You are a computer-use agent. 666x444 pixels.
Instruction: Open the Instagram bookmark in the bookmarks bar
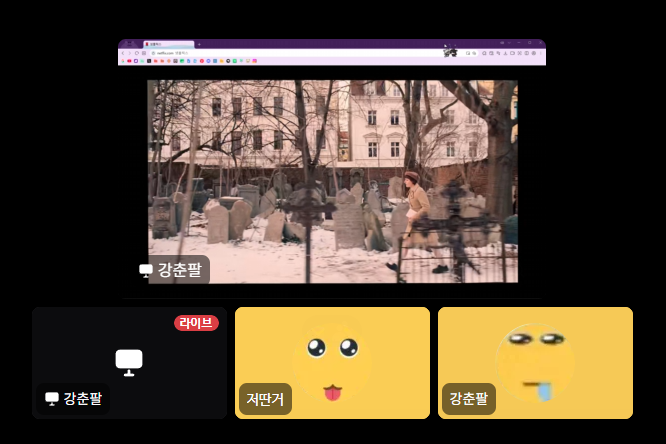(254, 61)
